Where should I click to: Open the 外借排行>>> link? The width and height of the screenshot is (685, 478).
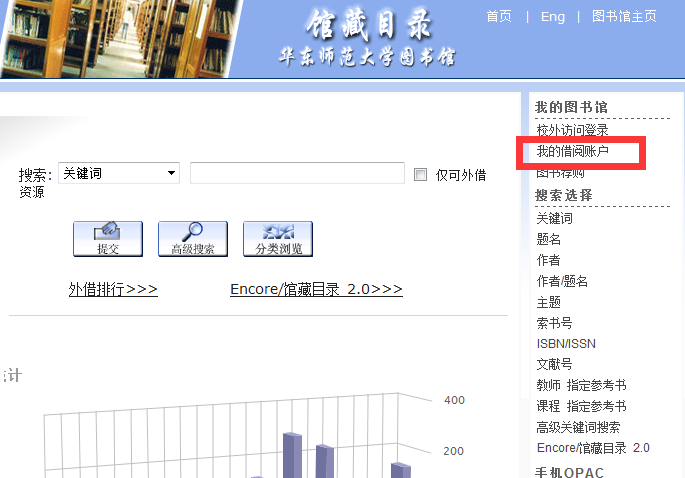(113, 289)
